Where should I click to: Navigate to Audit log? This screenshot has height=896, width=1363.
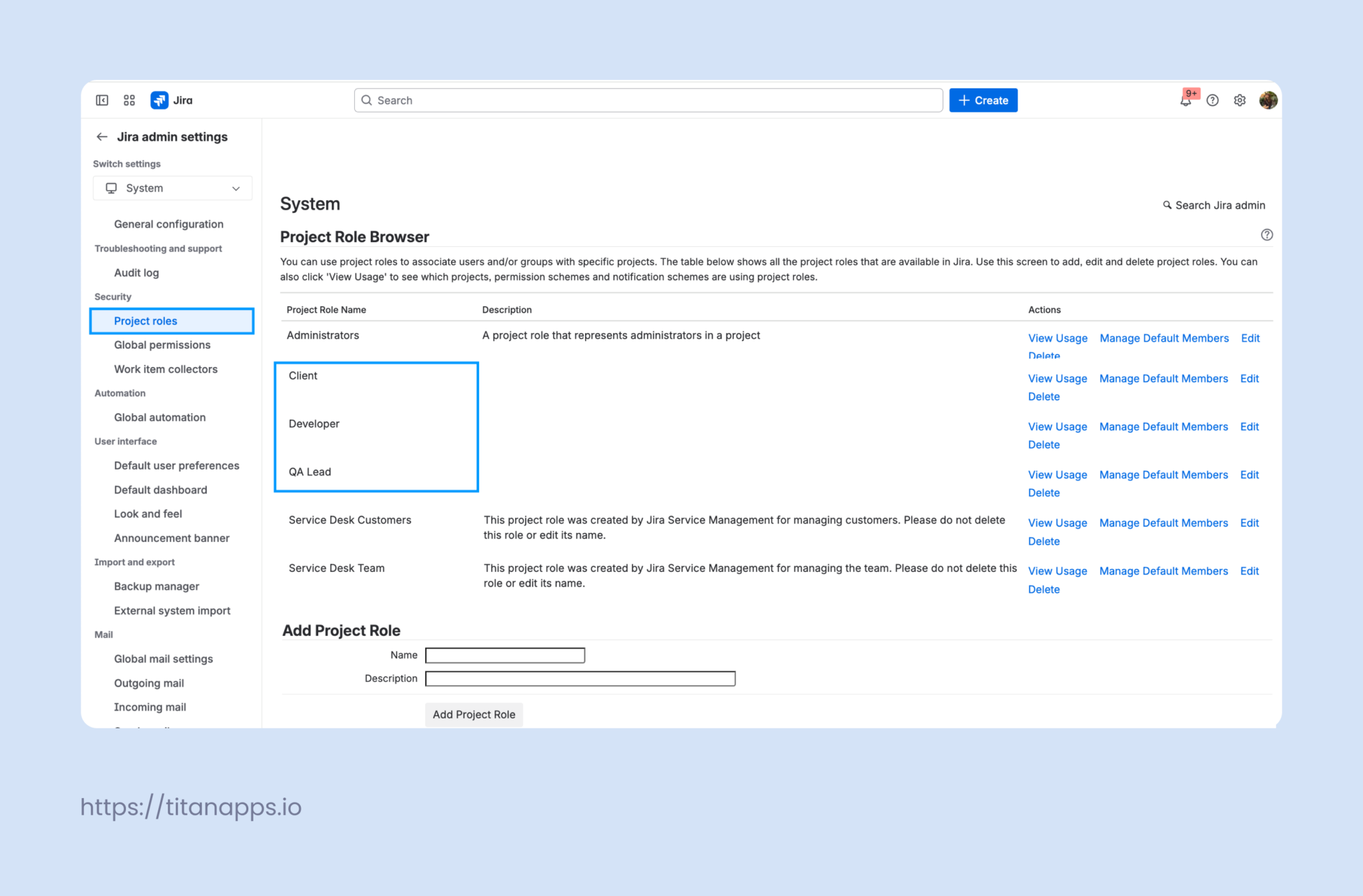[136, 272]
